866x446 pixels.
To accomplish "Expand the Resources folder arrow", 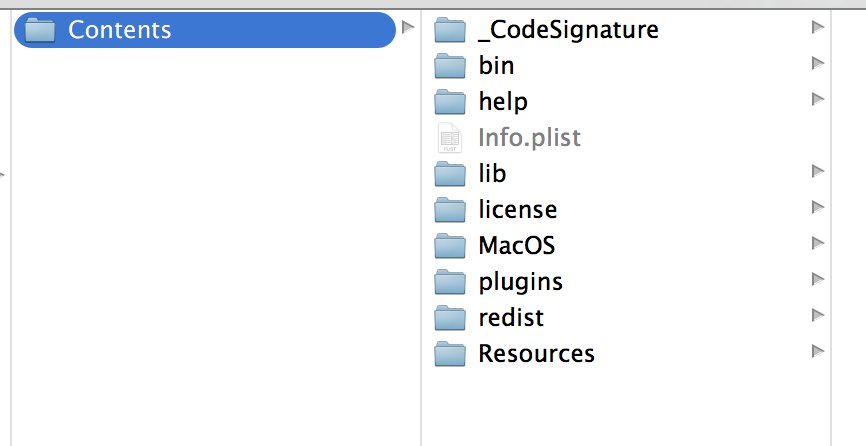I will (818, 351).
